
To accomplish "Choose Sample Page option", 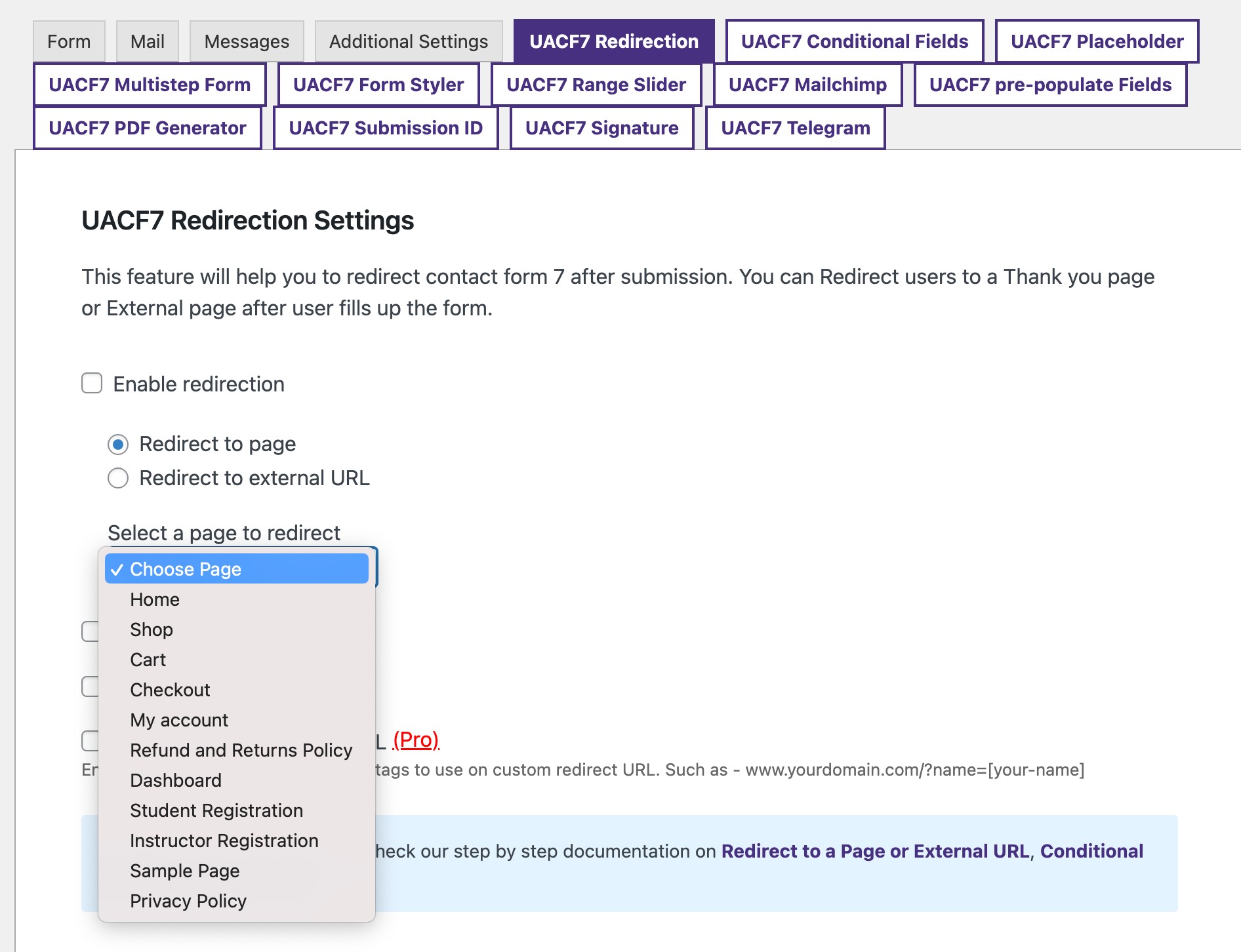I will click(x=237, y=871).
